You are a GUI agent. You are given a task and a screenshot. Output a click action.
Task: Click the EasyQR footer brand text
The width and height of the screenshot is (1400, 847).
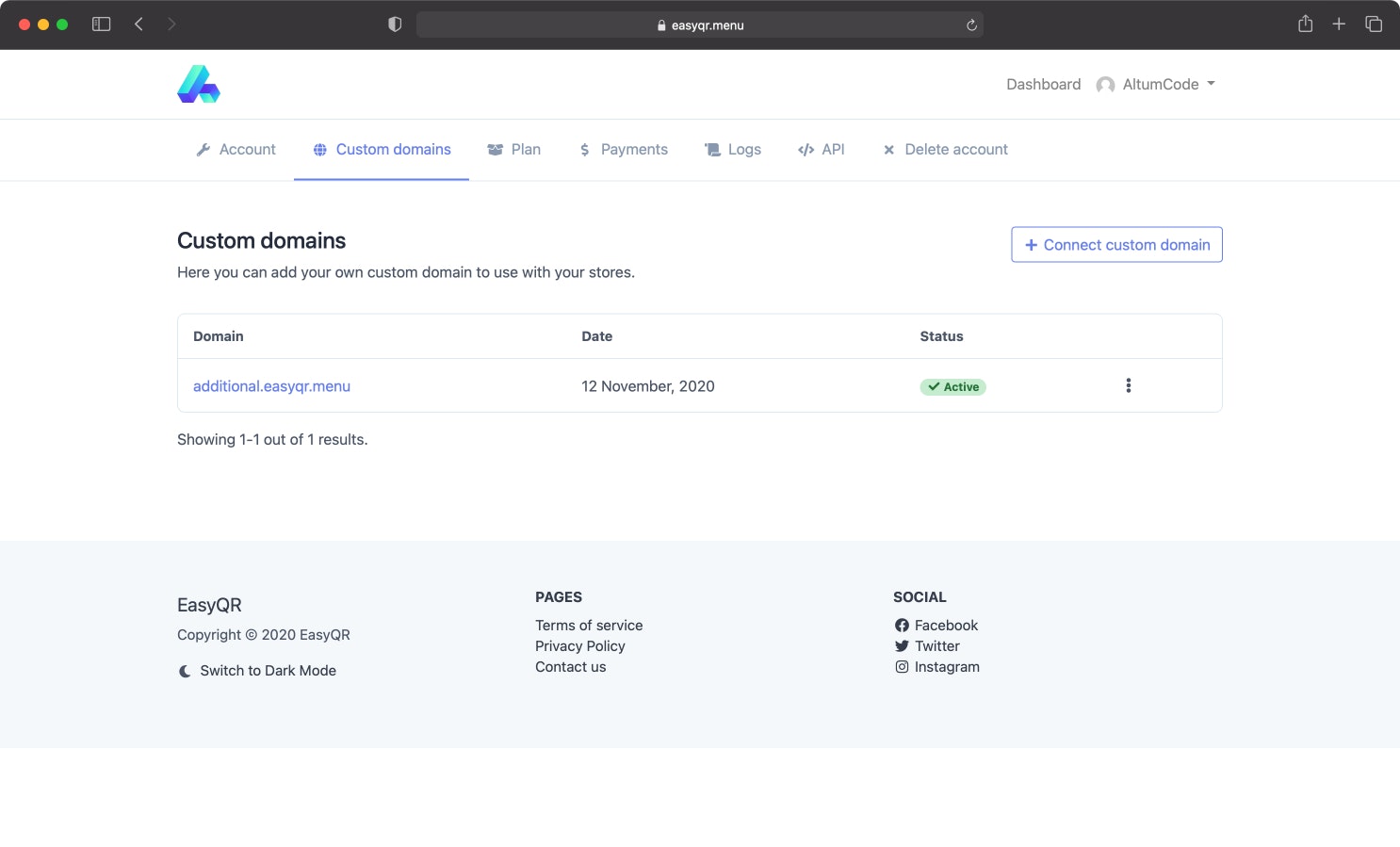pyautogui.click(x=209, y=605)
